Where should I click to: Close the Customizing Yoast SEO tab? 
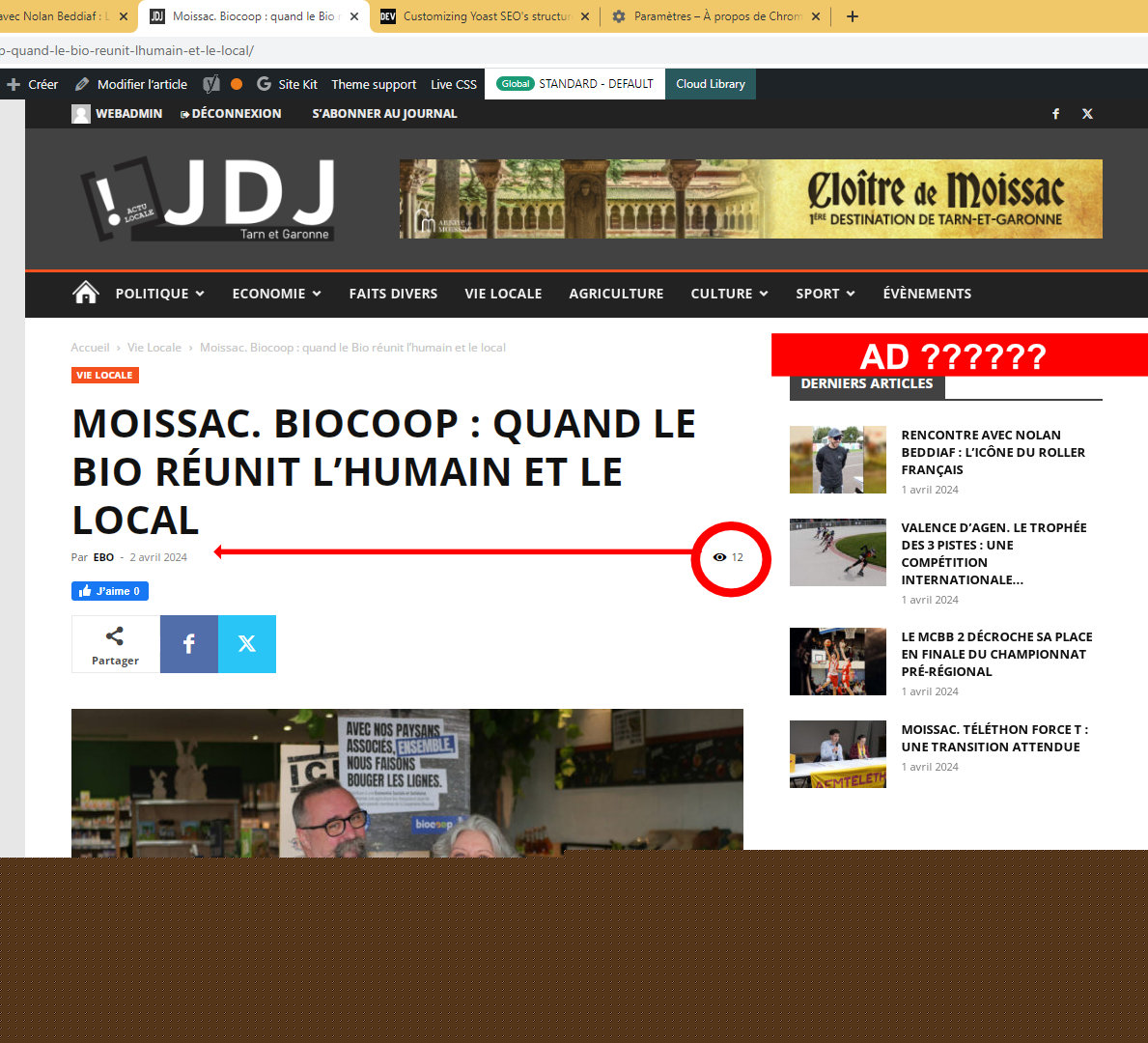coord(585,16)
